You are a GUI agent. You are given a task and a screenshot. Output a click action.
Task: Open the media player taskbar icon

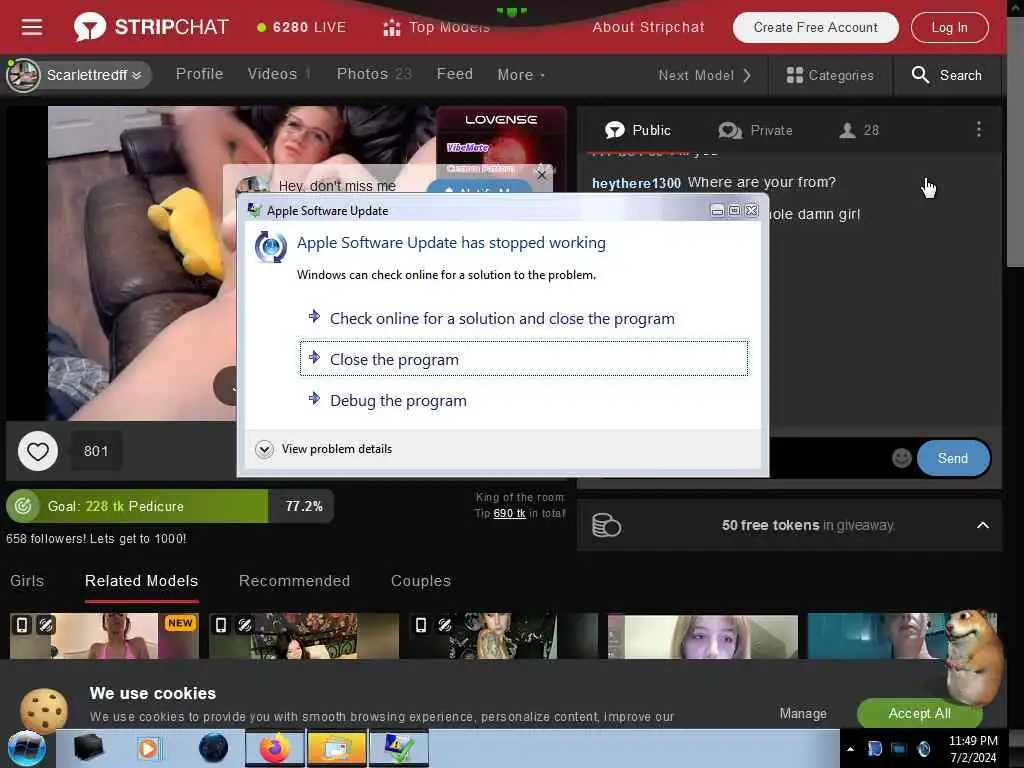(x=149, y=748)
